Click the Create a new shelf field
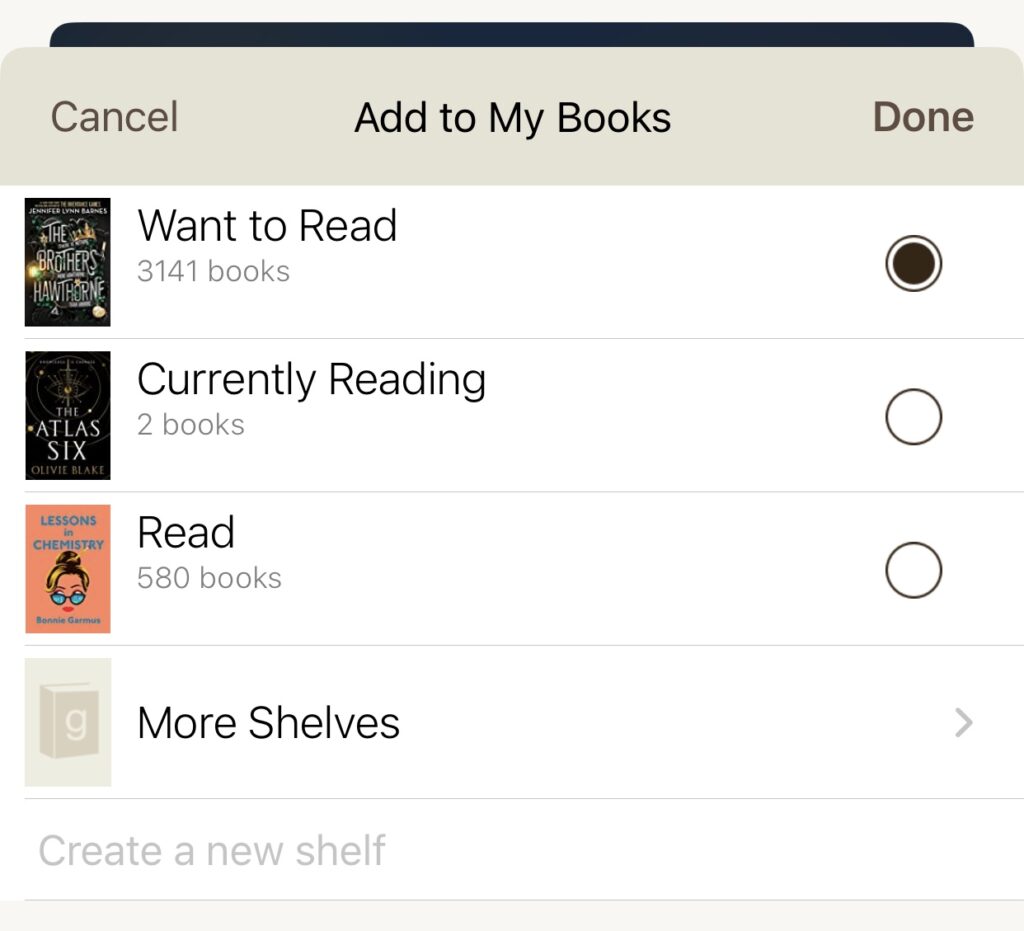The image size is (1024, 931). coord(212,851)
